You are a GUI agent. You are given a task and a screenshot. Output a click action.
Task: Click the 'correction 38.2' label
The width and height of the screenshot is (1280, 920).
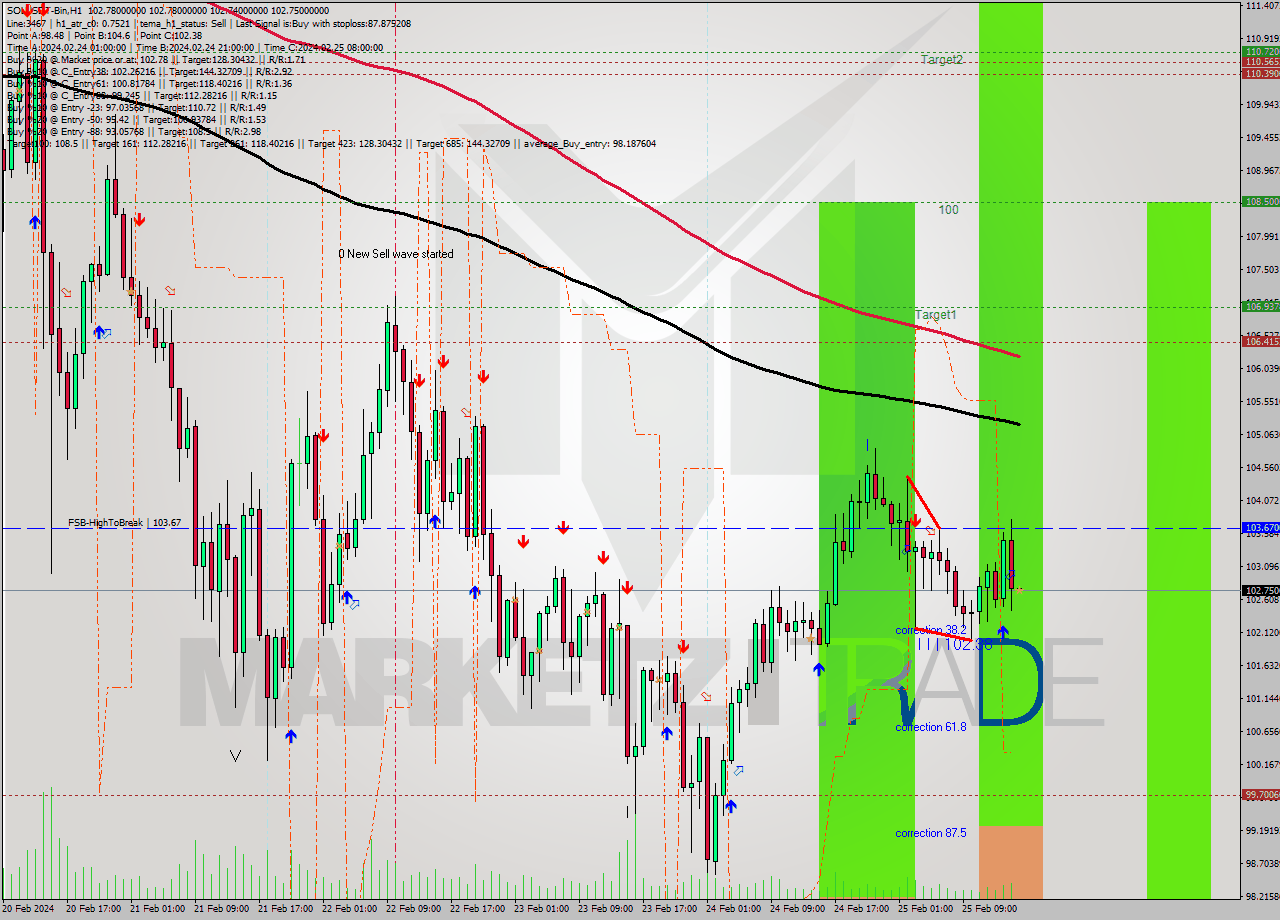point(931,631)
